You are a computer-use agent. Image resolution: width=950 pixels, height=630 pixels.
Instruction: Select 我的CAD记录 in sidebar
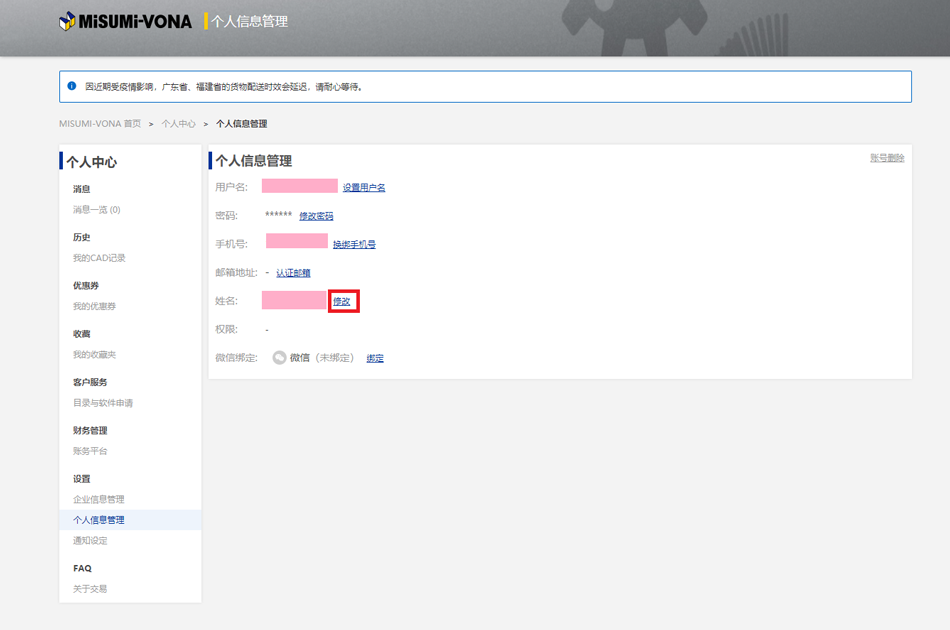click(x=99, y=258)
